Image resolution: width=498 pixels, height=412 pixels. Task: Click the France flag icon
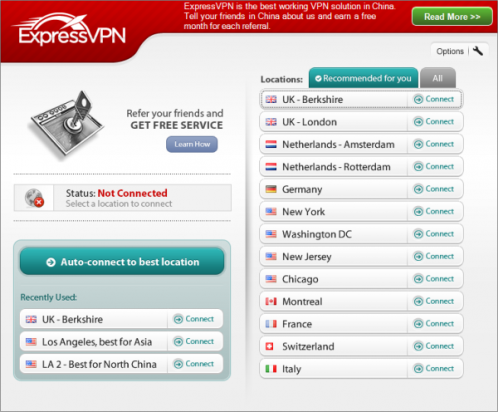271,324
